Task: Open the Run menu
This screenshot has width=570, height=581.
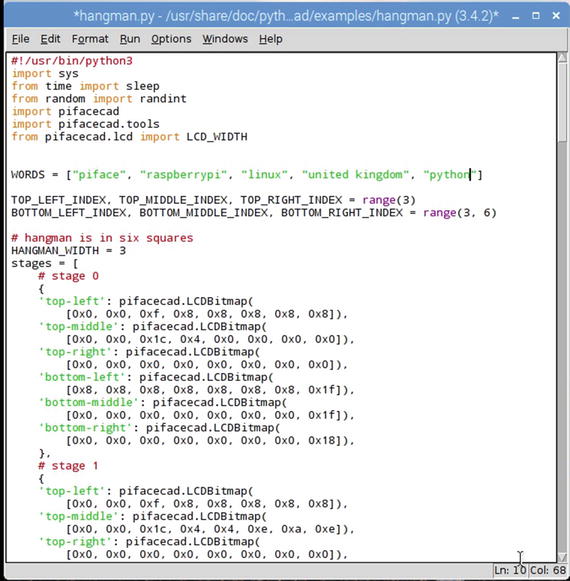Action: (x=130, y=39)
